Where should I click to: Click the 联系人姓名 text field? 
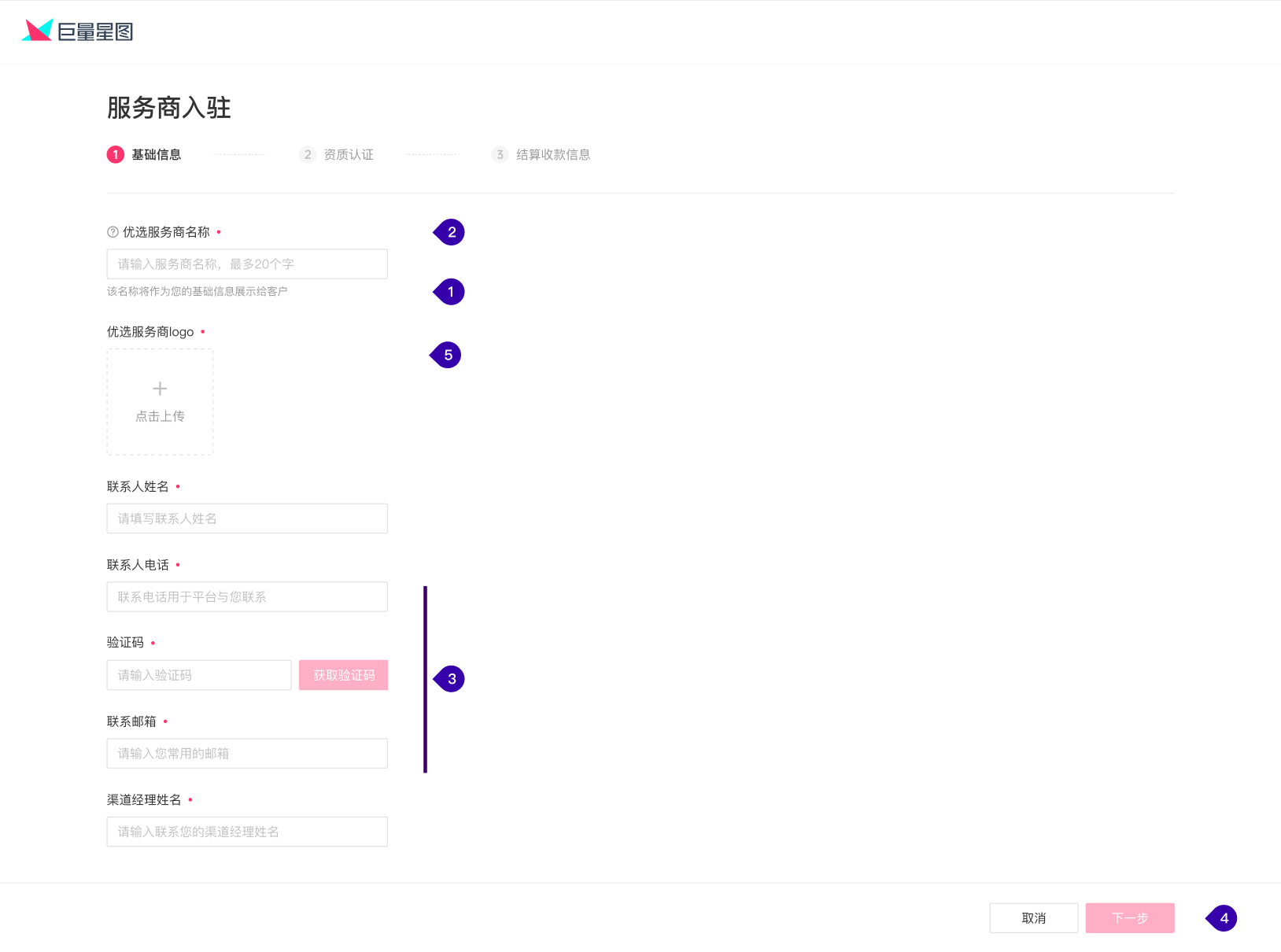(x=247, y=518)
